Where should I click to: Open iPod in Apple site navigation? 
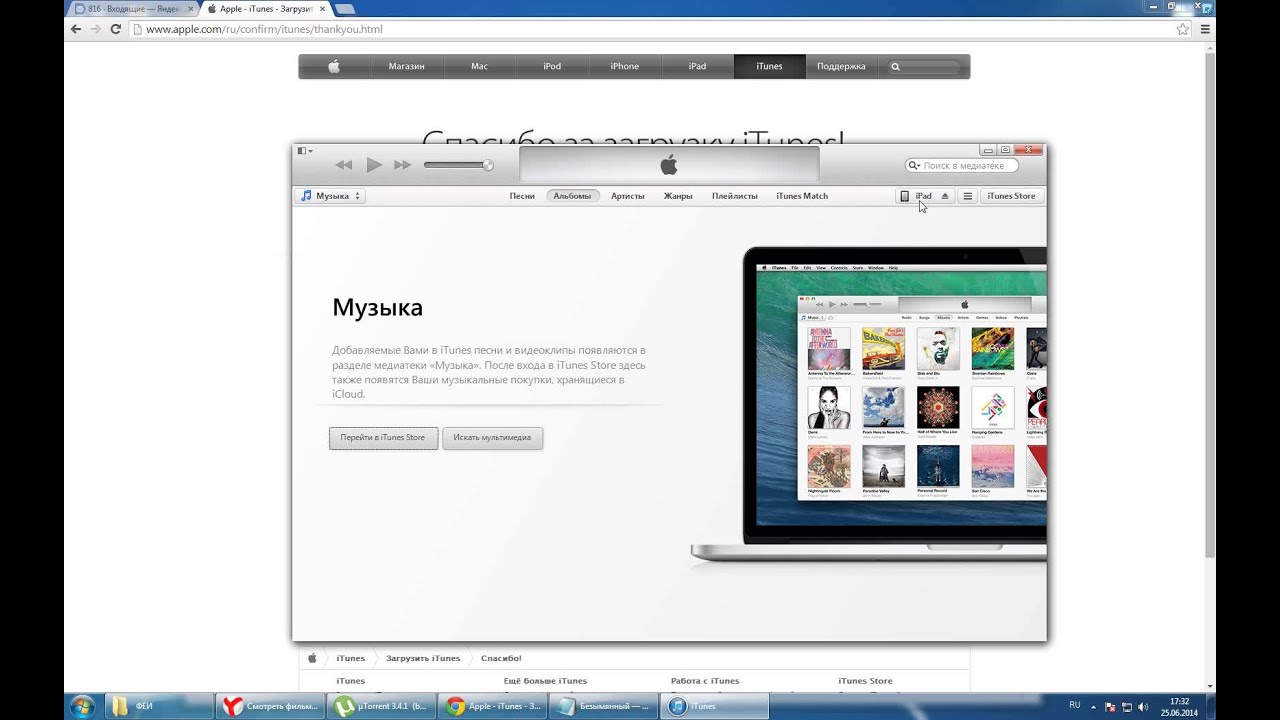(552, 66)
